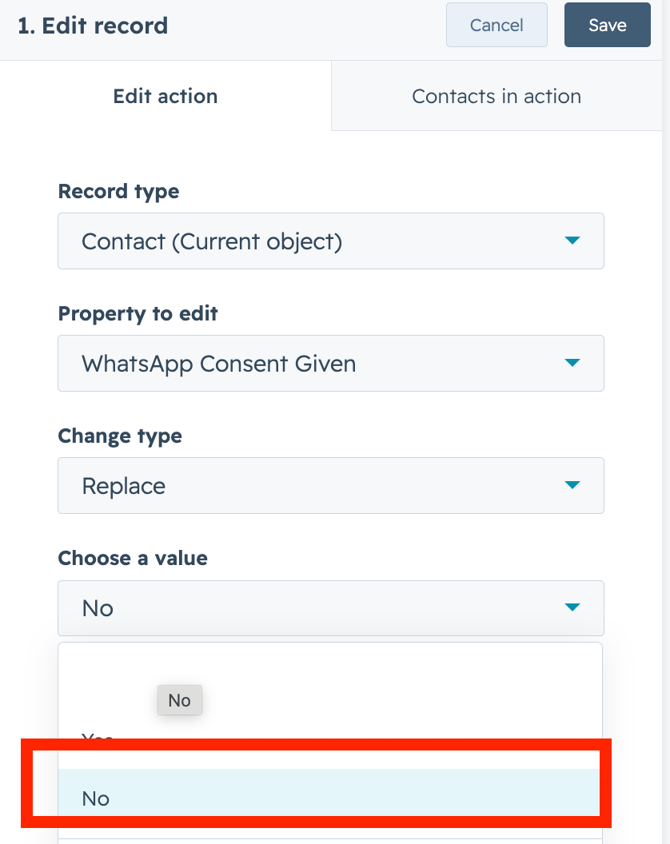This screenshot has width=670, height=844.
Task: Switch to the Edit action tab
Action: pos(165,96)
